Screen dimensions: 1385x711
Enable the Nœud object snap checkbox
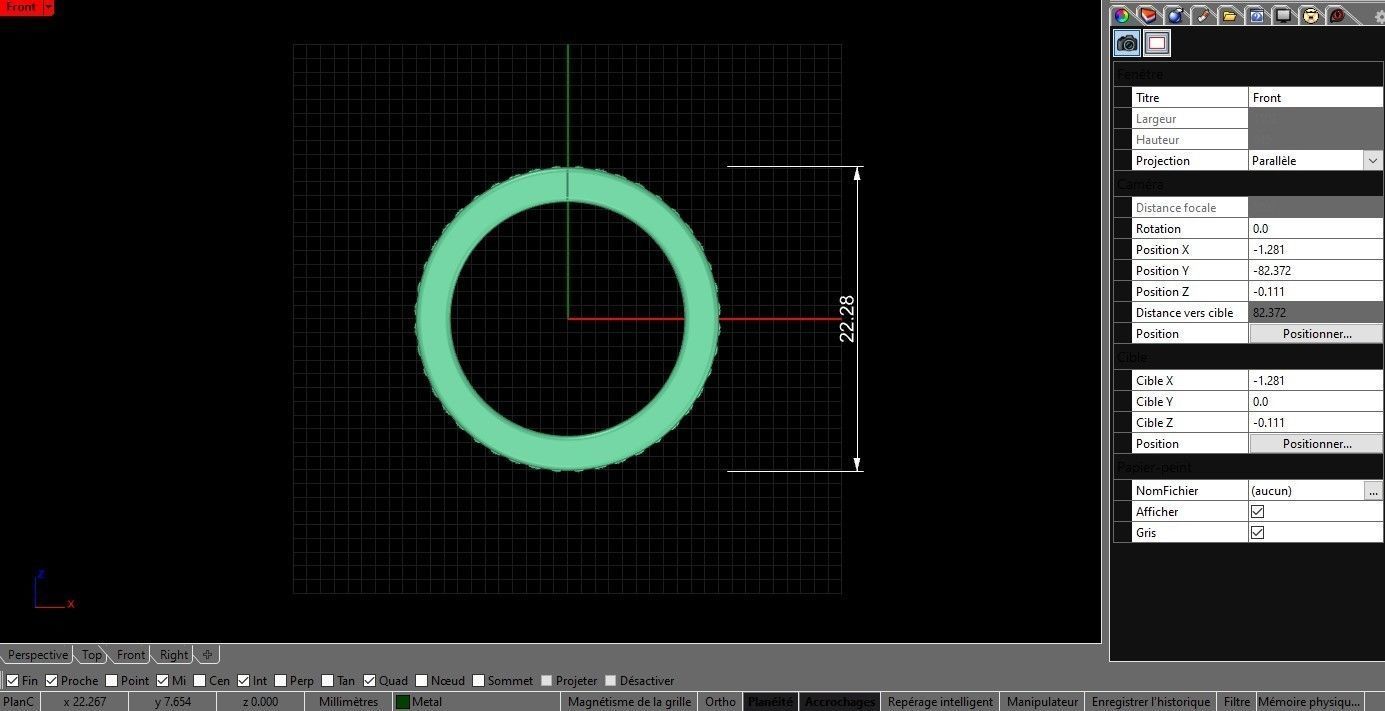click(x=421, y=681)
